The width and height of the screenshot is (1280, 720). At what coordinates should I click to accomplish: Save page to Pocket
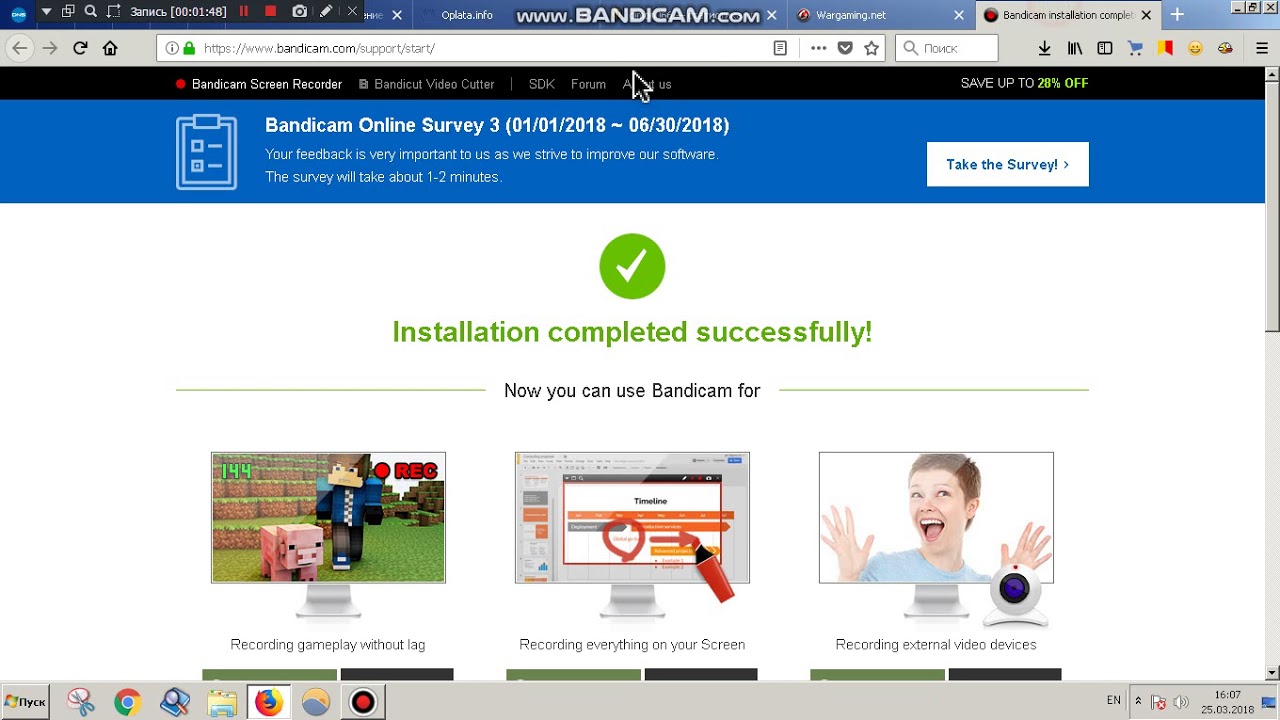click(x=845, y=48)
